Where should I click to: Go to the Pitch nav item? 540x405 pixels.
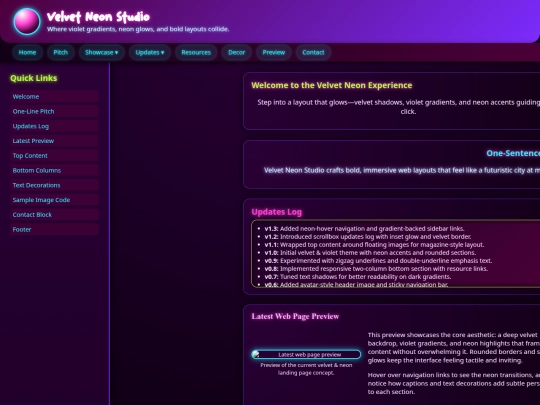click(x=61, y=52)
